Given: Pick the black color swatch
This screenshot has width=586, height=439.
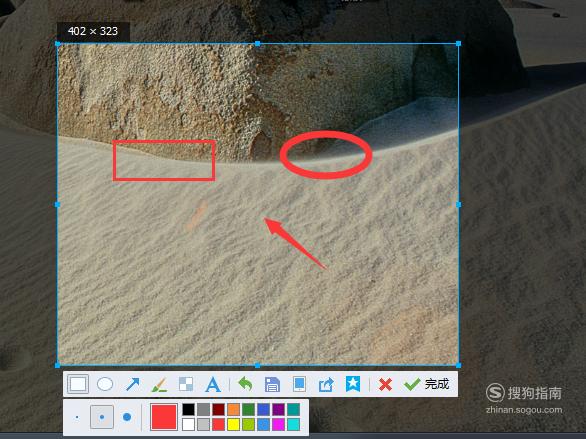Looking at the screenshot, I should 188,409.
